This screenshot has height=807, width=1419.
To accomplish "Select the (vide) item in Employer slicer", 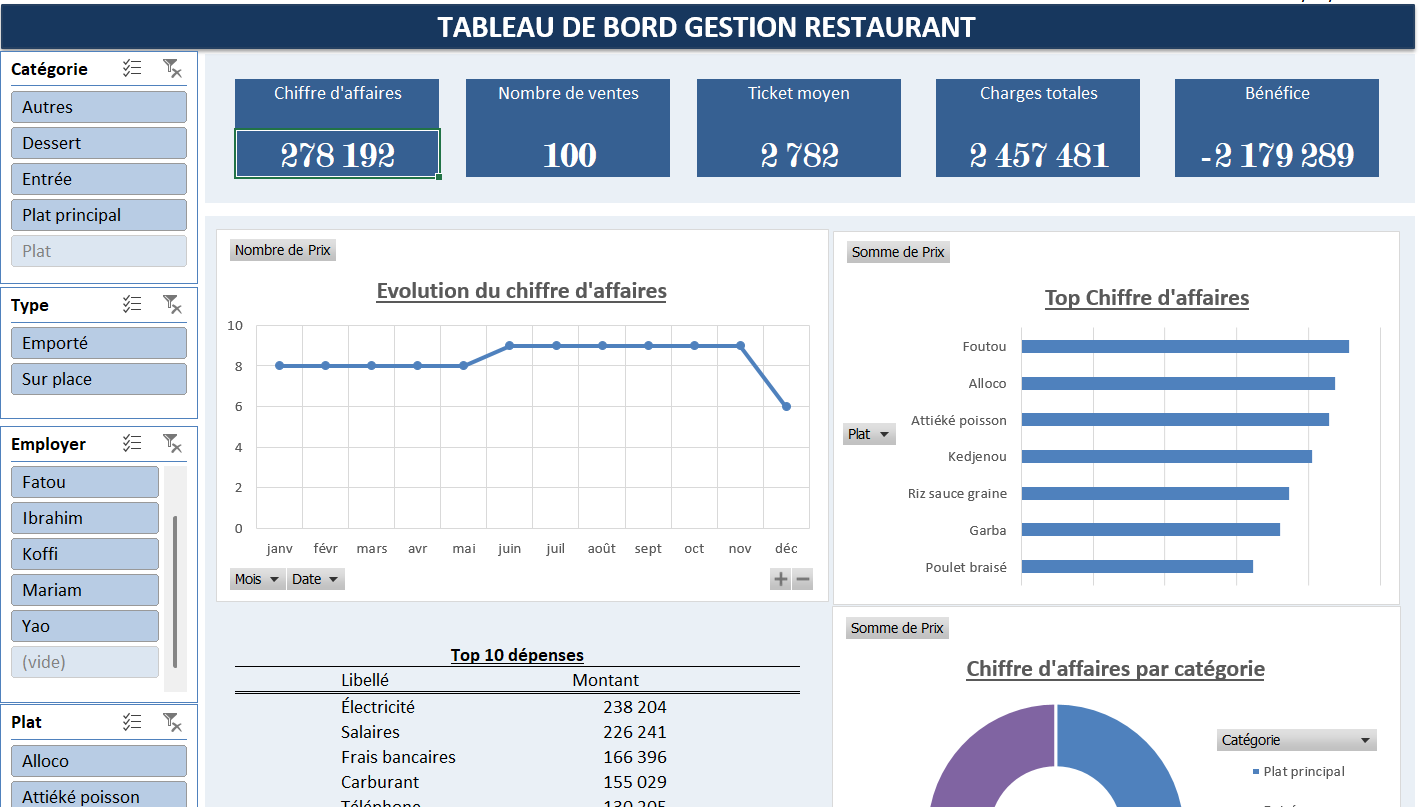I will coord(85,662).
